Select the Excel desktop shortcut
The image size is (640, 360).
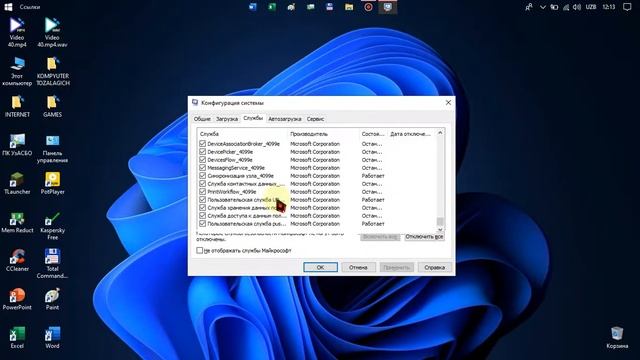(17, 338)
